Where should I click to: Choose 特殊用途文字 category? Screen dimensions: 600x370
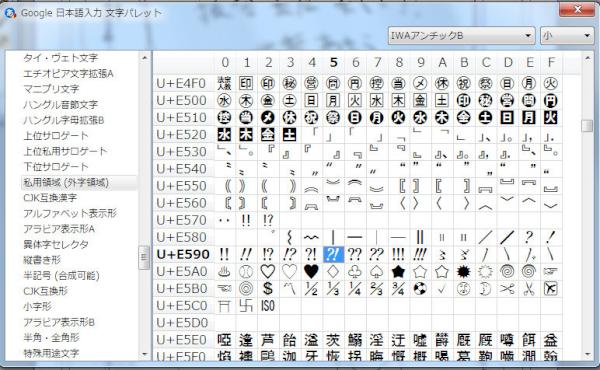51,354
